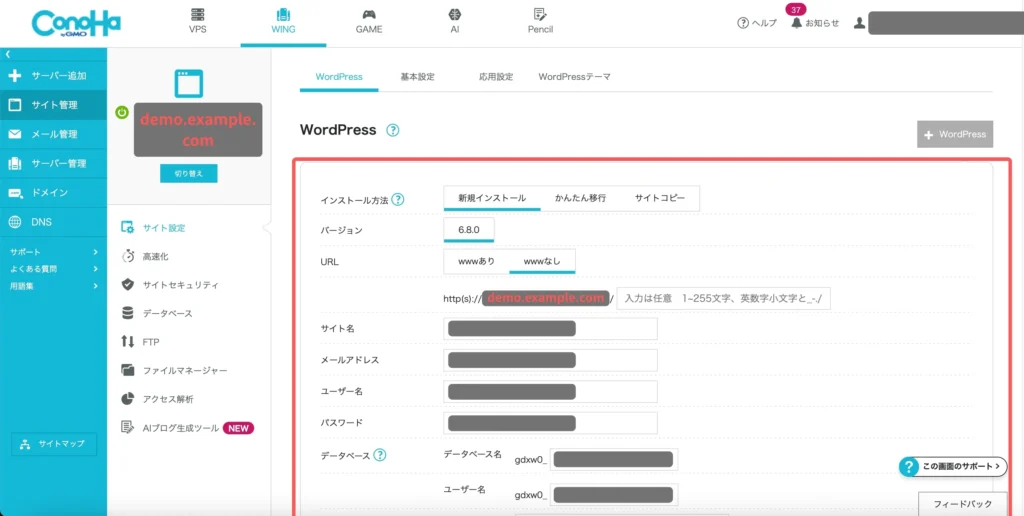Image resolution: width=1024 pixels, height=516 pixels.
Task: Click help icon next to データベース label
Action: point(379,455)
